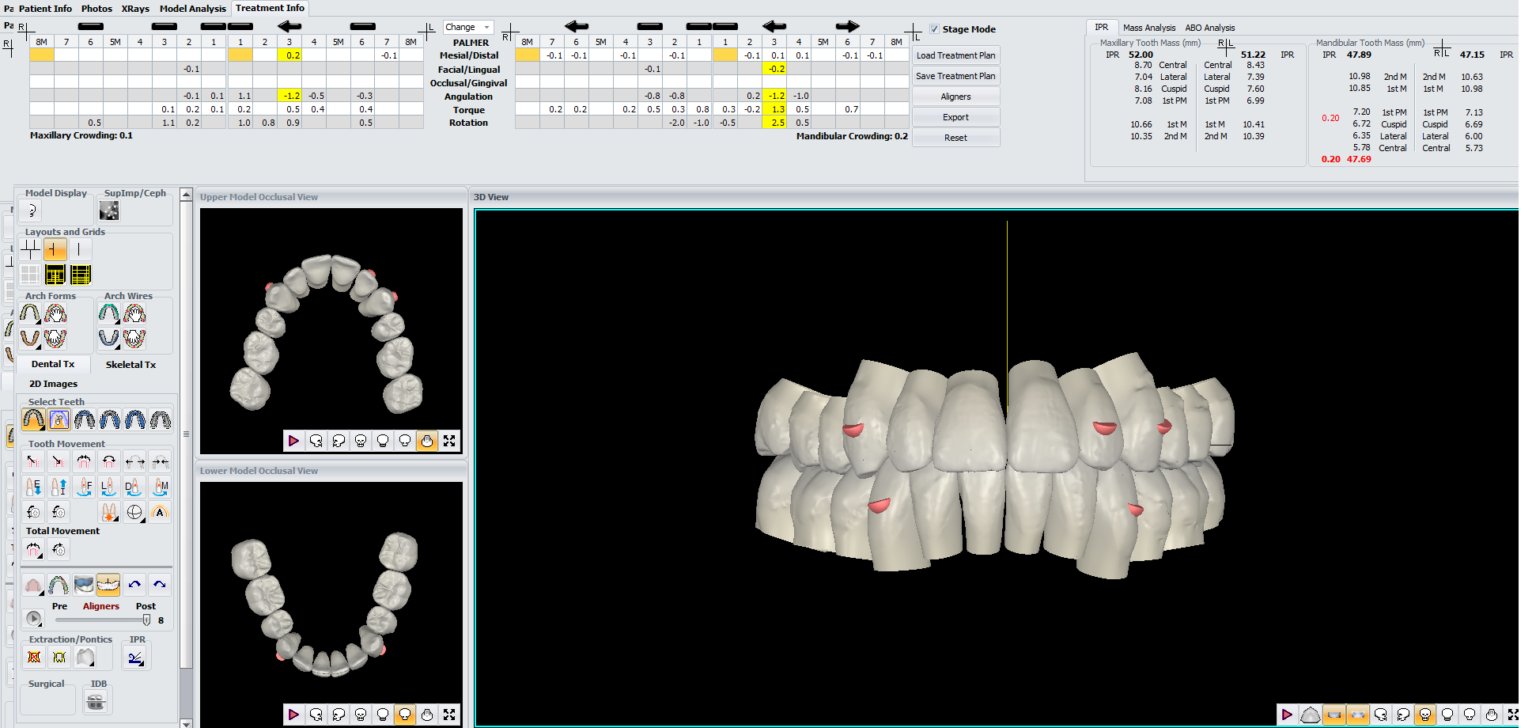
Task: Click the fullscreen expand icon in 3D View toolbar
Action: pos(1513,715)
